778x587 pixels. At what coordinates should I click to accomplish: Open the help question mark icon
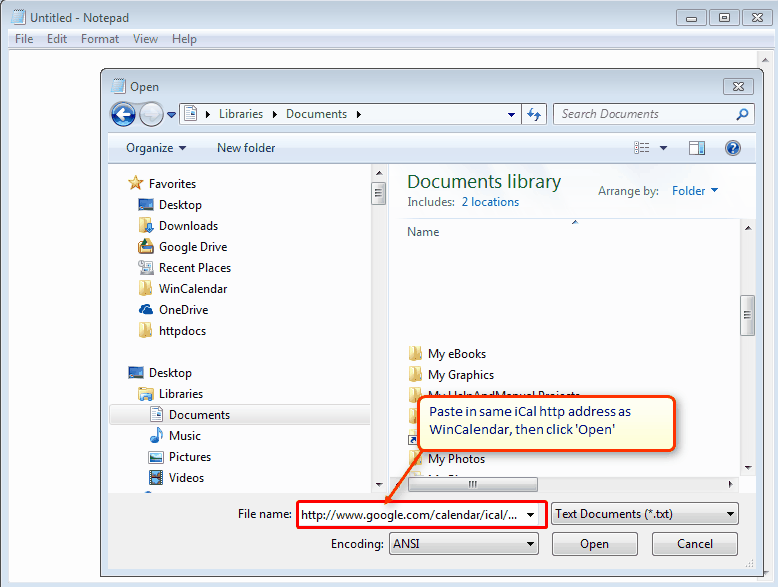pos(733,148)
